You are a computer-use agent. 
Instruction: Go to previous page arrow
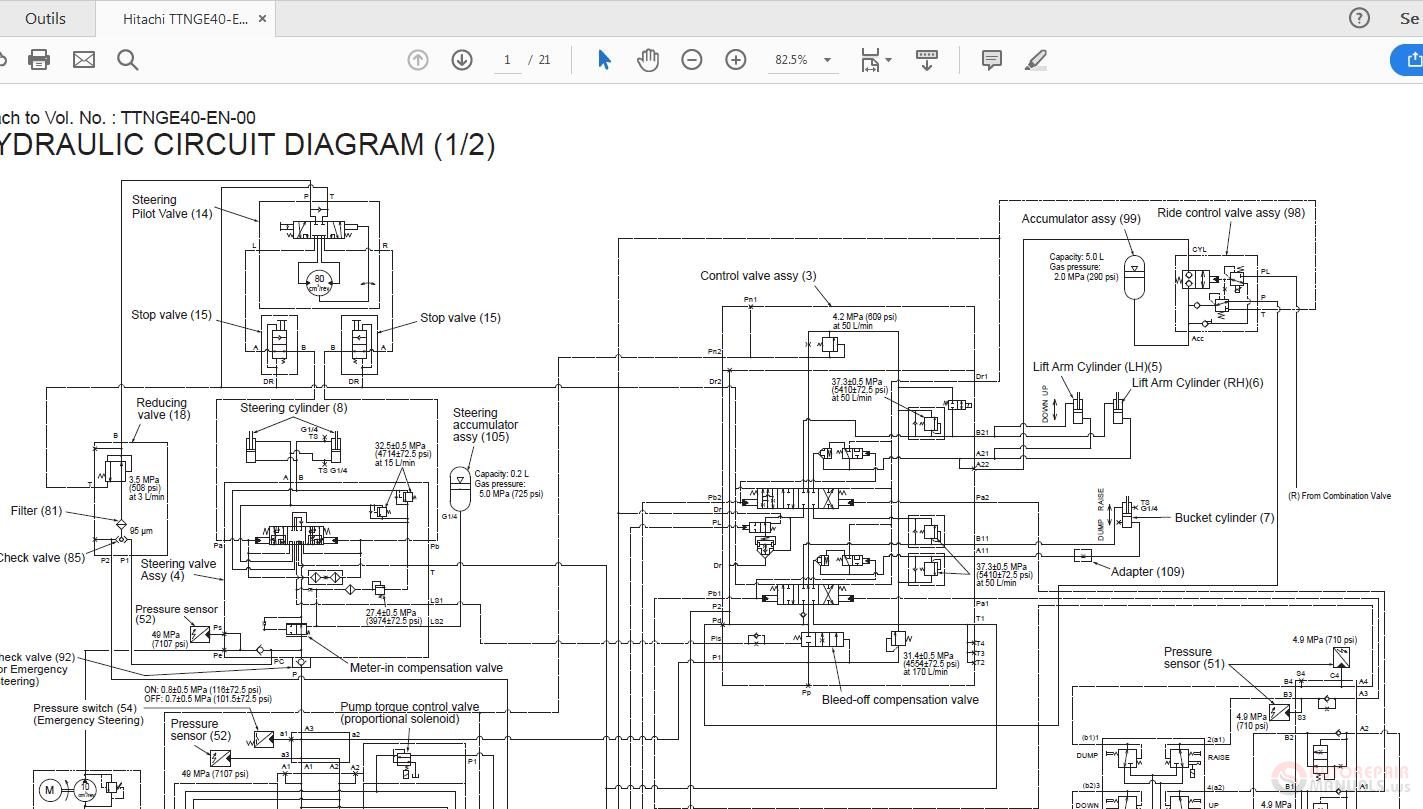pyautogui.click(x=418, y=60)
